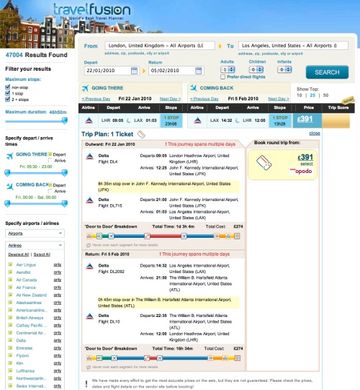Sort results by Trip Score column
The image size is (360, 390).
[x=338, y=107]
